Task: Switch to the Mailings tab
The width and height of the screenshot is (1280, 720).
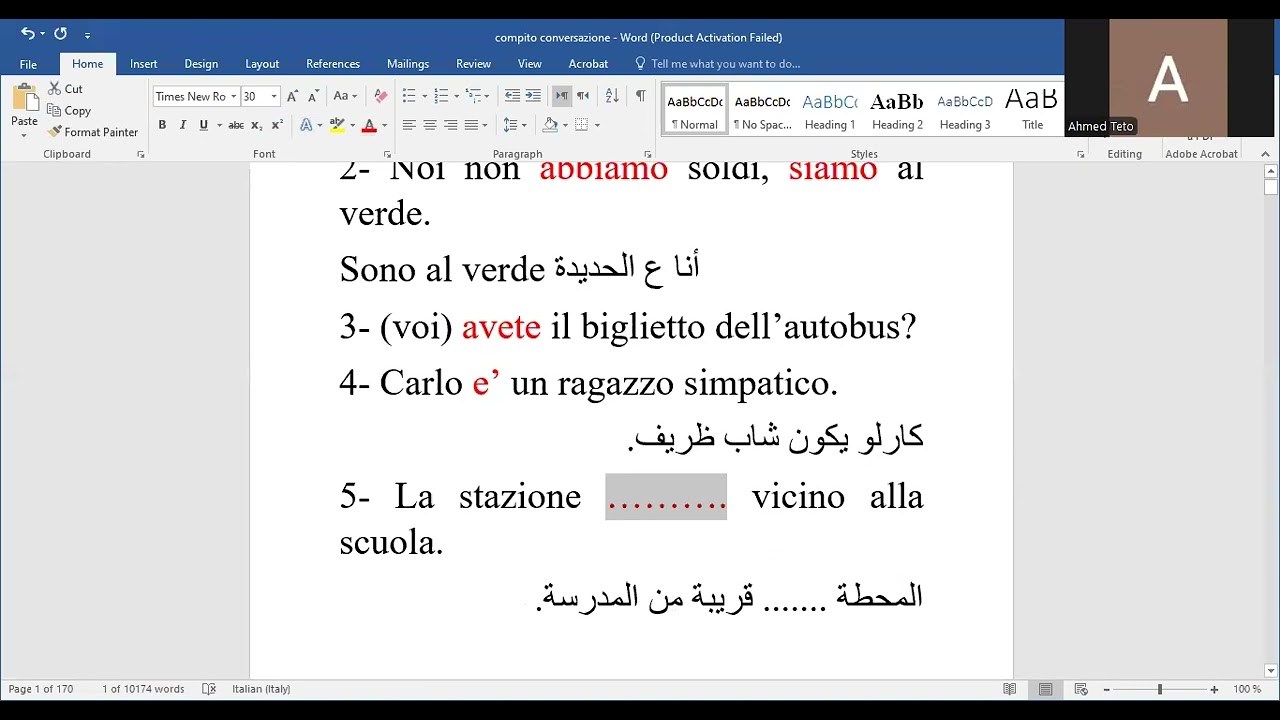Action: (408, 64)
